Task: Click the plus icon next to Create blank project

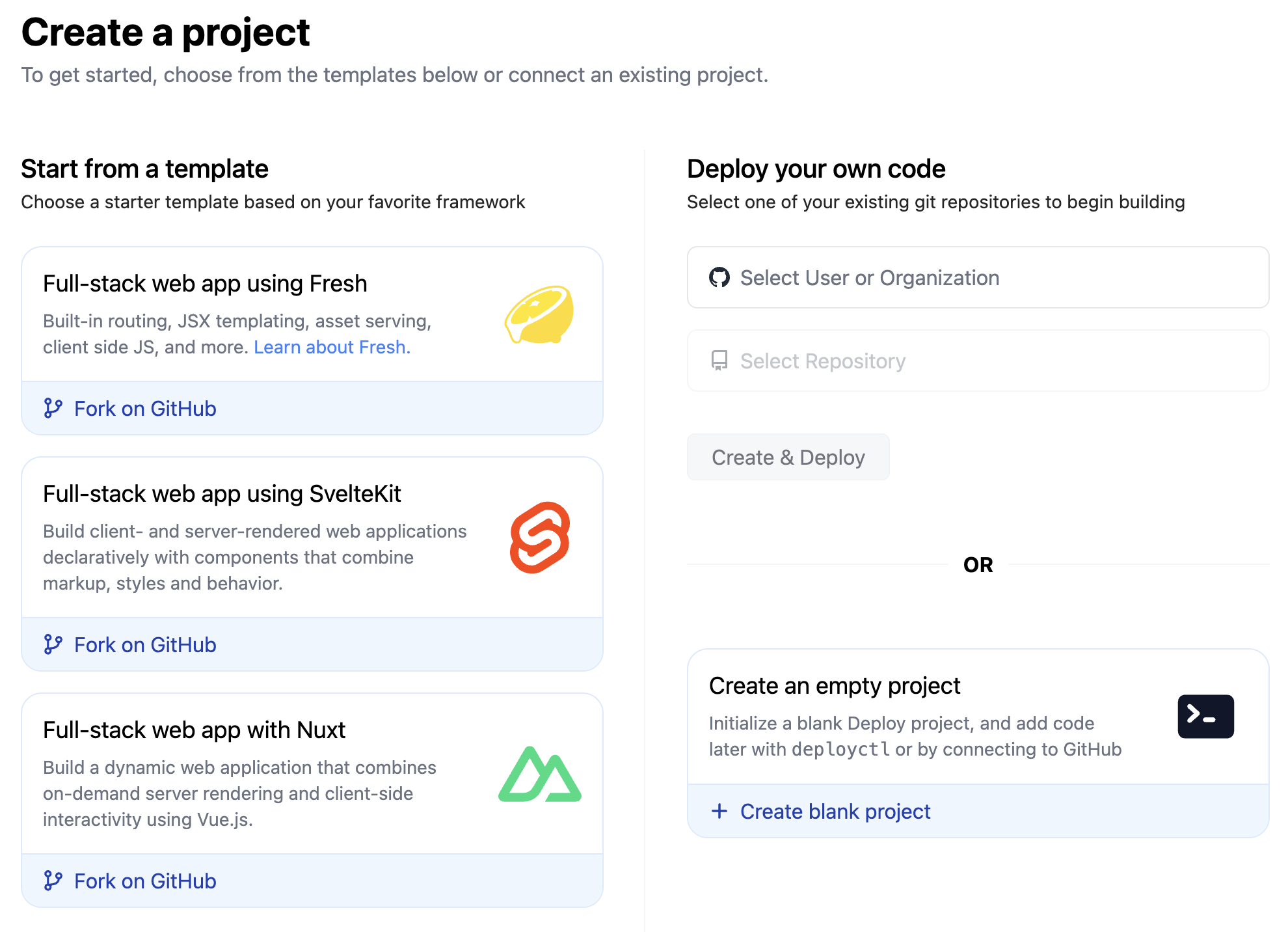Action: 719,812
